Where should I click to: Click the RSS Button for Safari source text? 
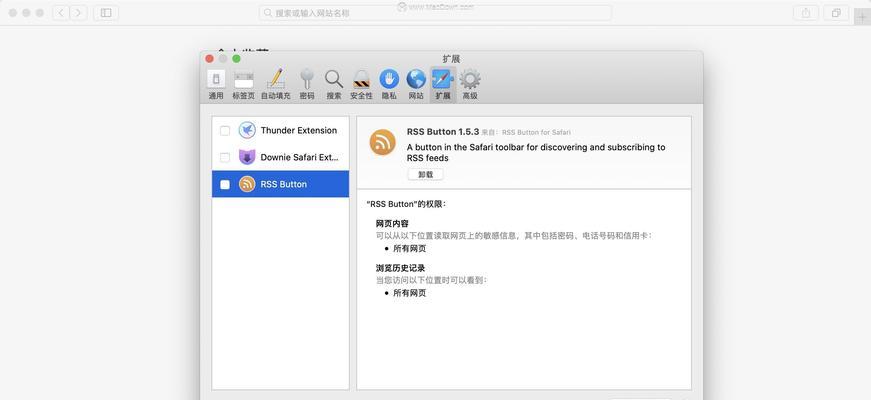536,132
